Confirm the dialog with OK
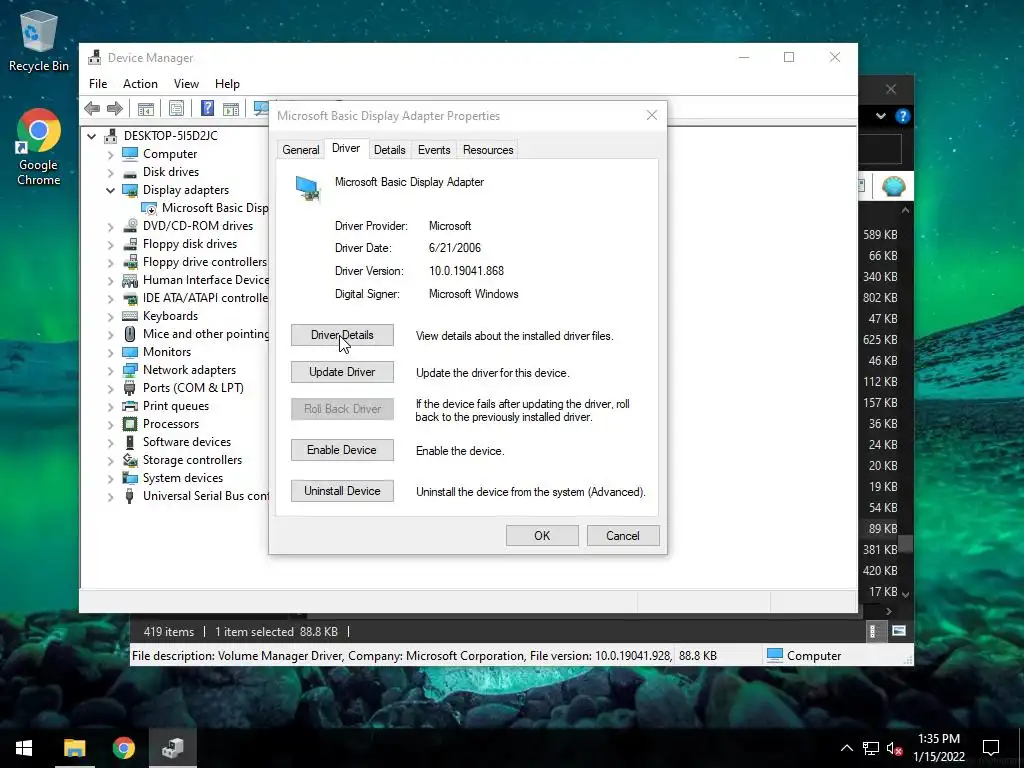 pyautogui.click(x=542, y=536)
